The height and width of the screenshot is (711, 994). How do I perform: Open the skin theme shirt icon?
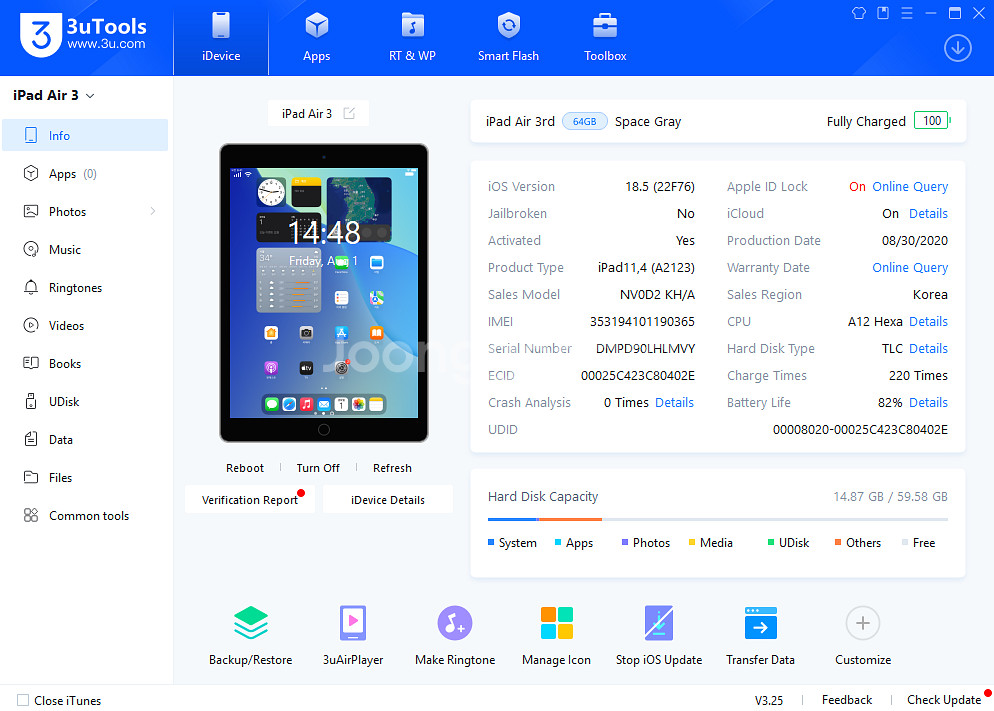pyautogui.click(x=859, y=13)
